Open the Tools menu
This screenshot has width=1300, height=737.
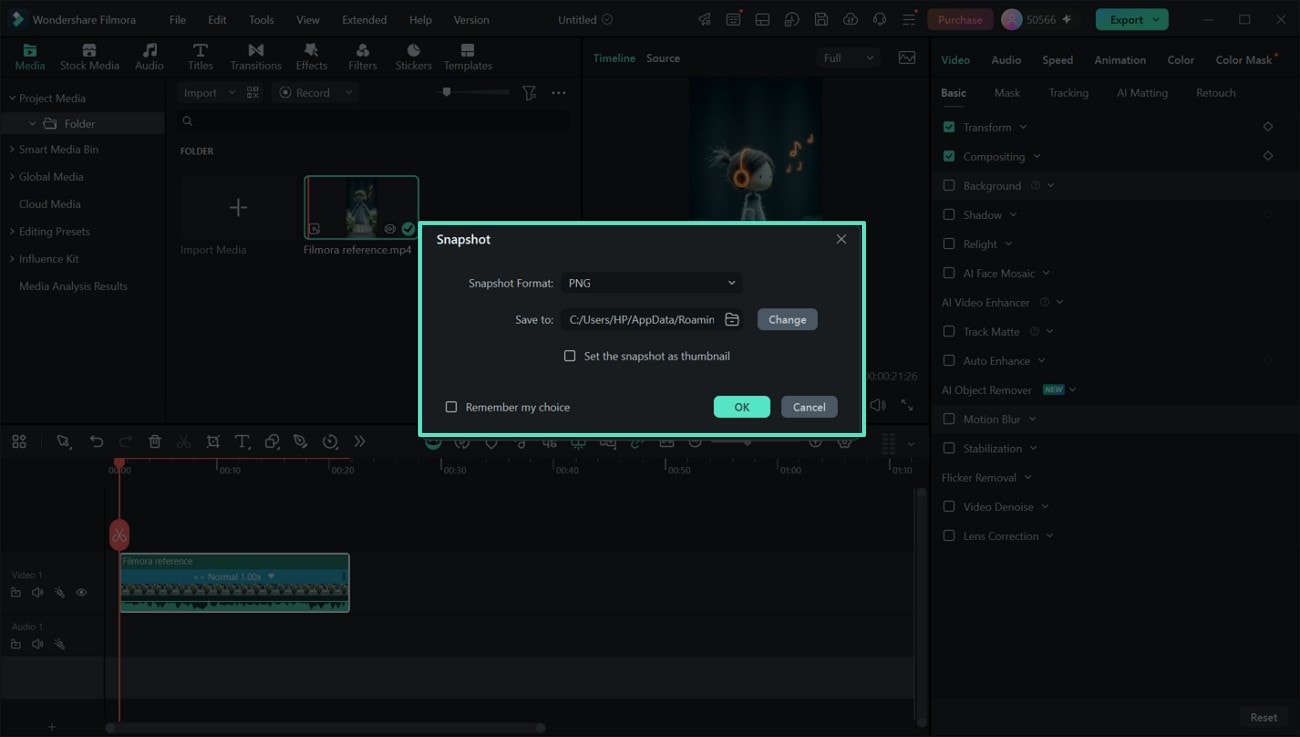point(261,19)
